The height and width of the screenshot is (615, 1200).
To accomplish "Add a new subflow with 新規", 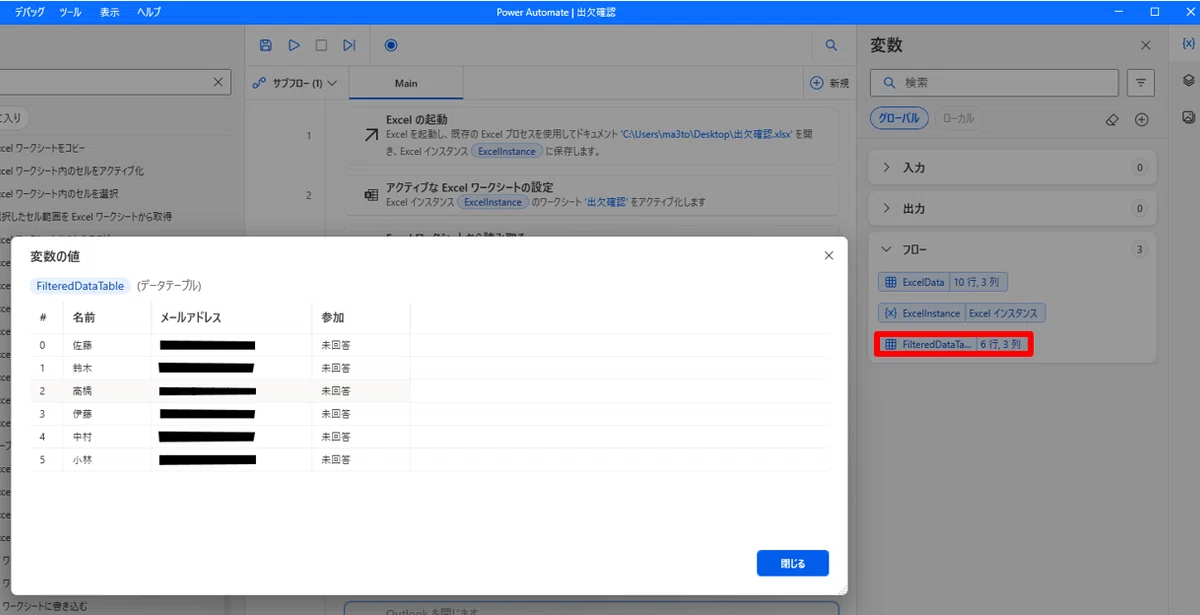I will coord(829,83).
